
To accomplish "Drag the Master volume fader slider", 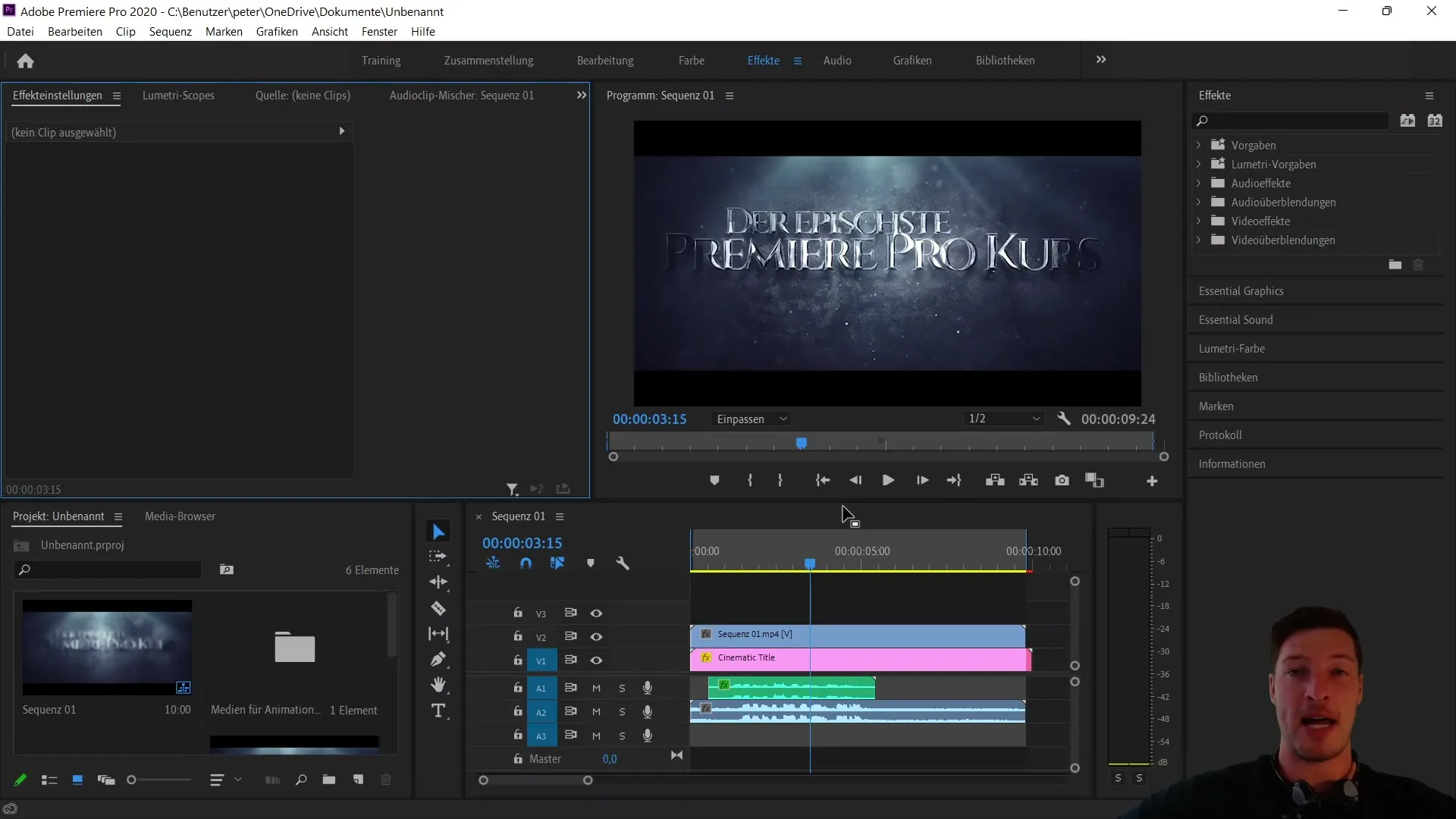I will point(611,758).
